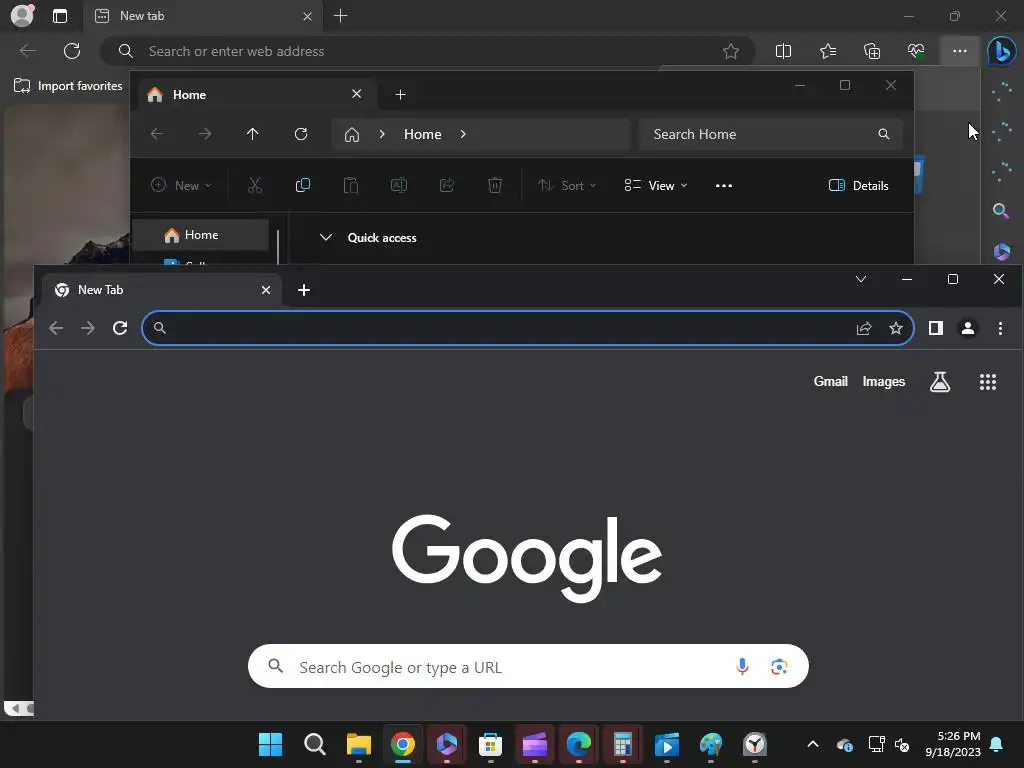Click home icon in Explorer breadcrumb
The height and width of the screenshot is (768, 1024).
pyautogui.click(x=352, y=135)
